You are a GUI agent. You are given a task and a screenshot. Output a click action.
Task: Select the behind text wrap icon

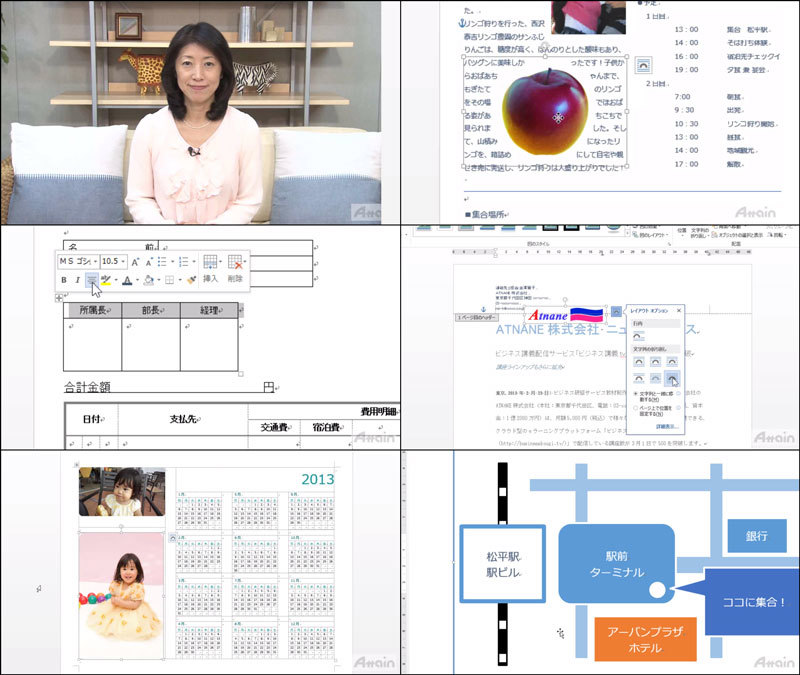coord(656,378)
